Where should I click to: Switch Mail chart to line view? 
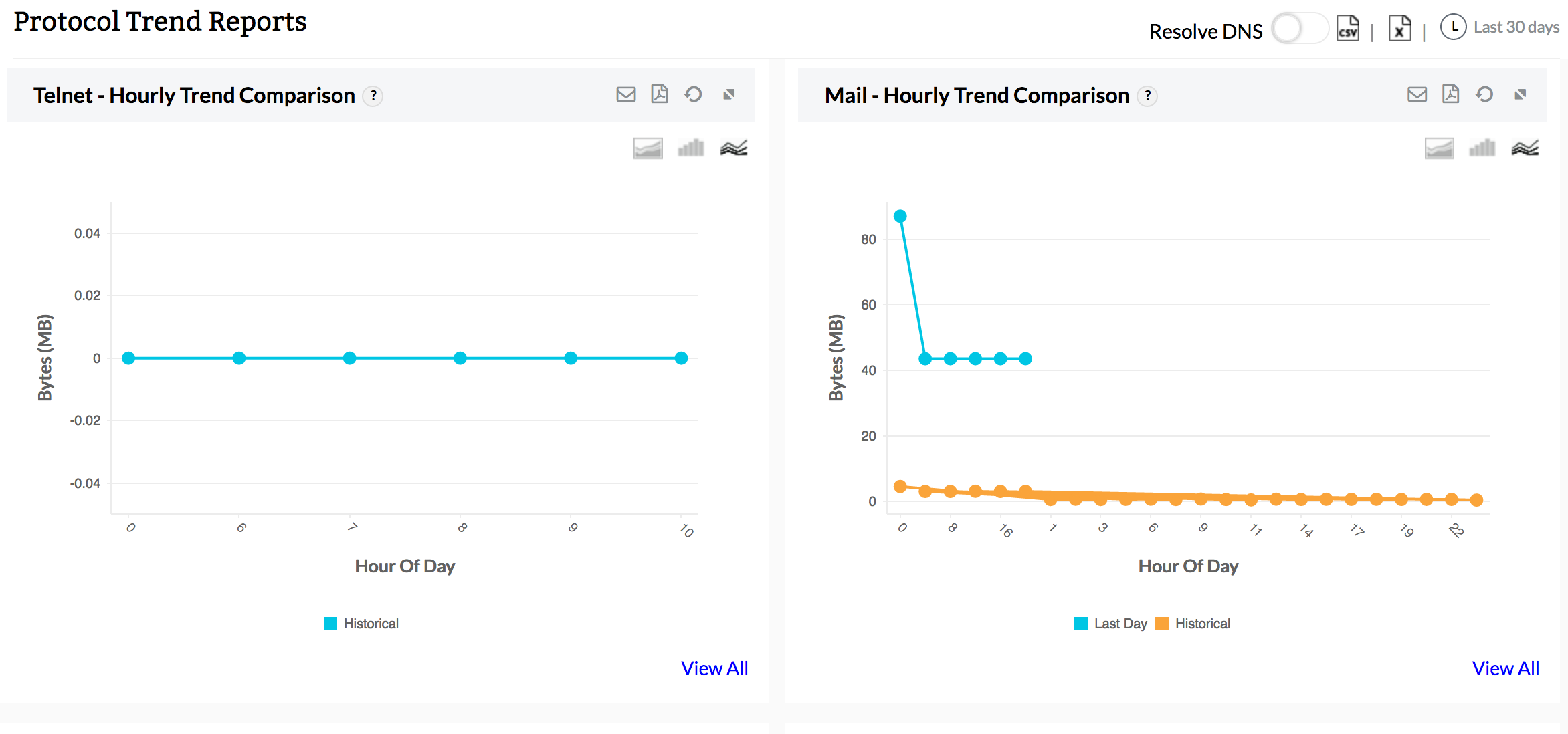coord(1525,148)
